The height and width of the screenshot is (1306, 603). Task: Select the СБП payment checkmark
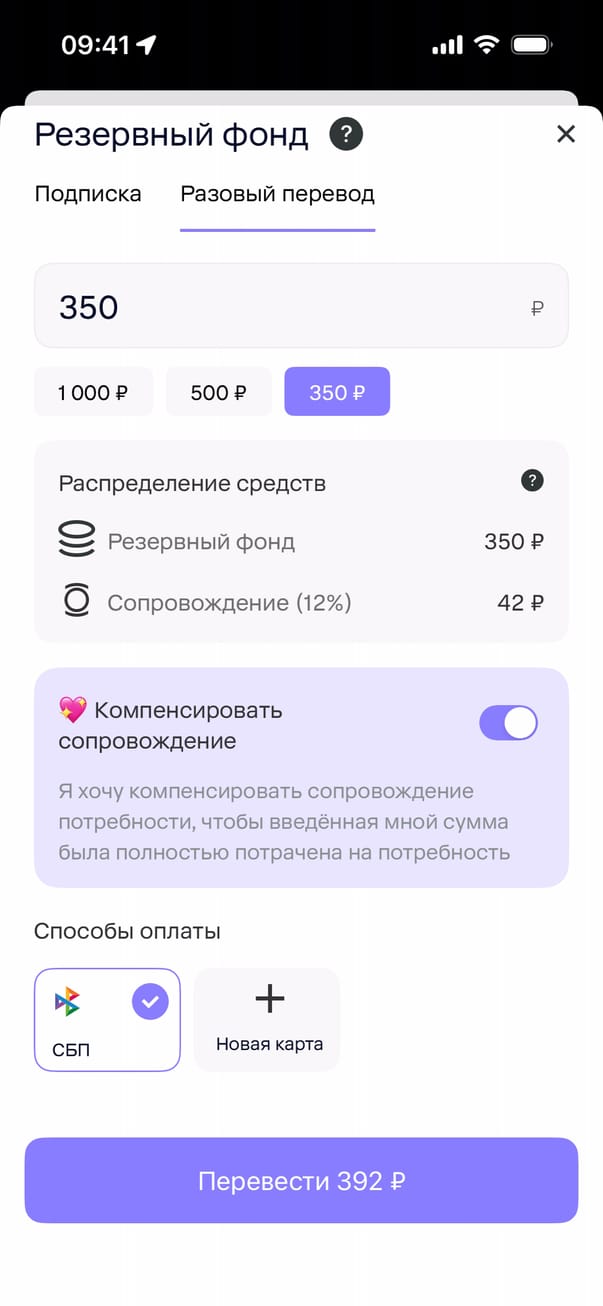point(150,1000)
